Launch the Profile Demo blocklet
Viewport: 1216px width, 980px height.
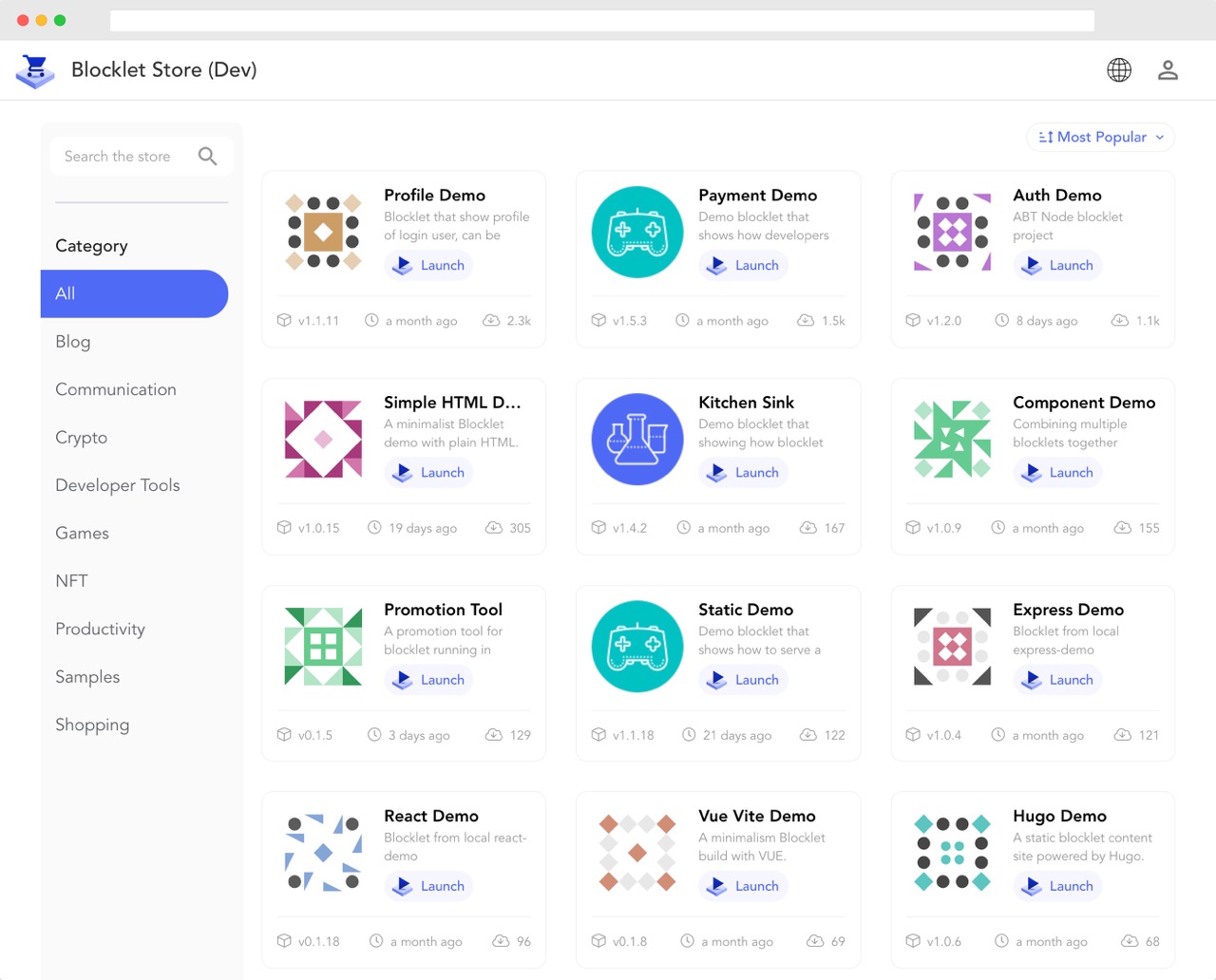[428, 265]
